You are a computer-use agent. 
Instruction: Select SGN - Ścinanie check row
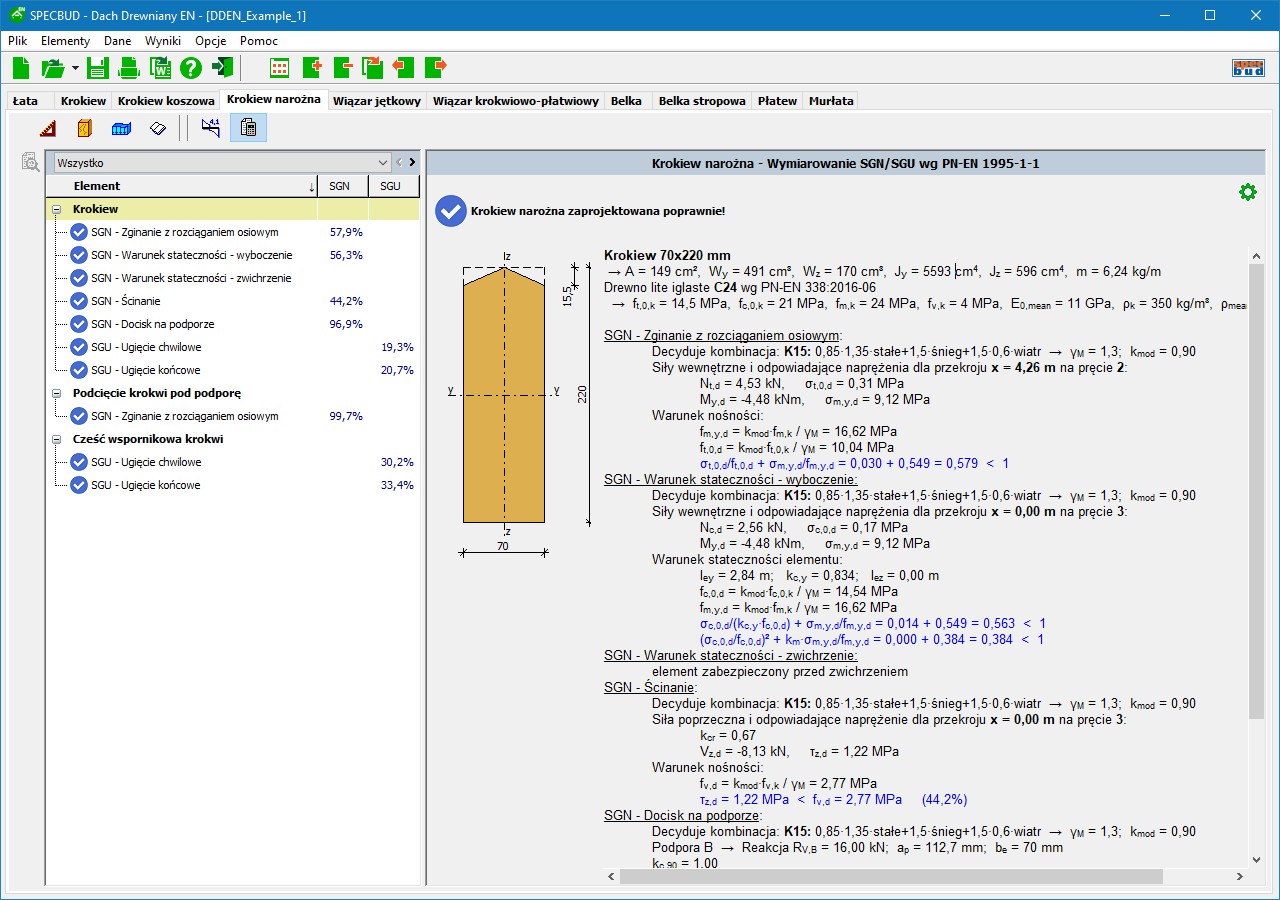pyautogui.click(x=125, y=301)
